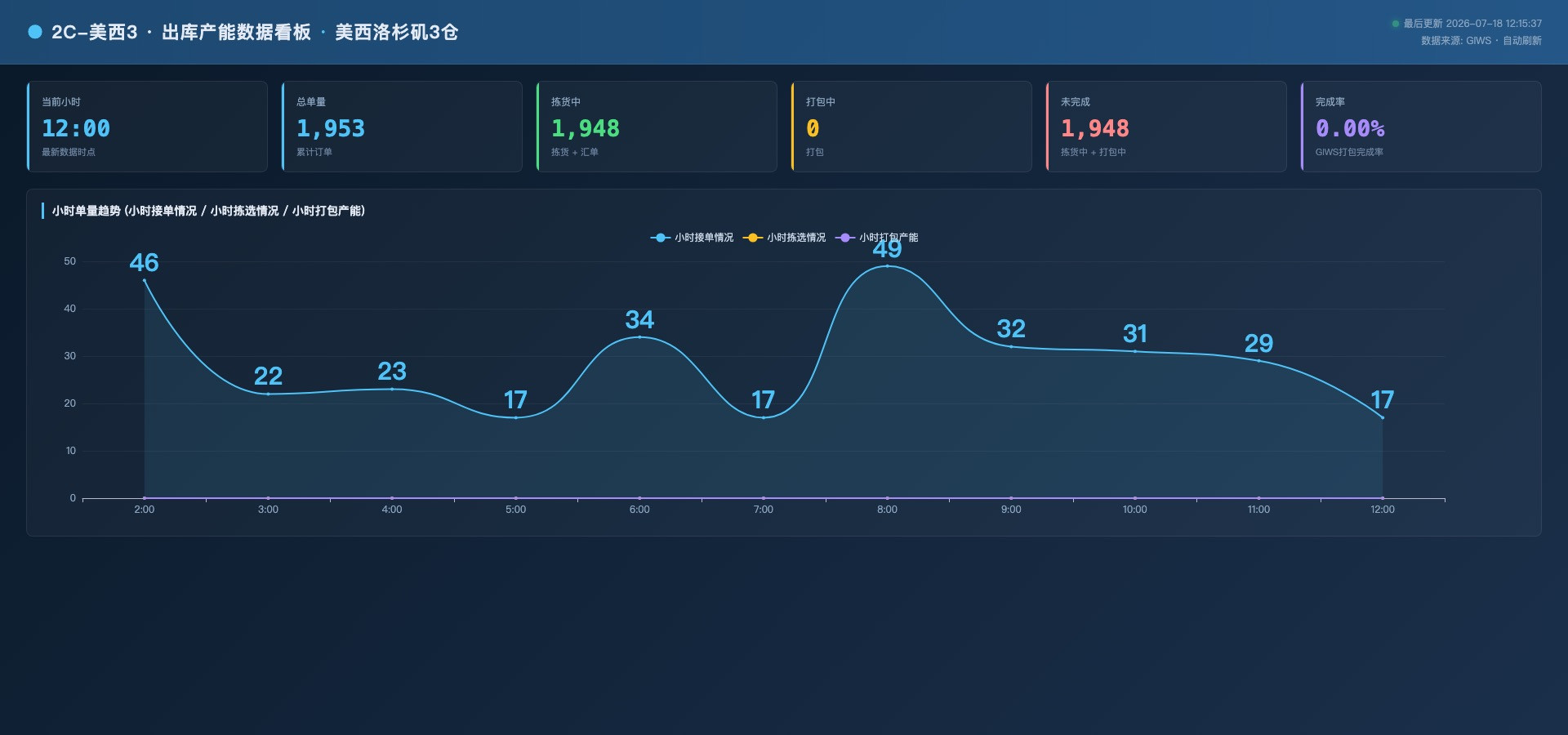The width and height of the screenshot is (1568, 735).
Task: Click the 数据来源: GIWS 自动刷新 text
Action: click(1481, 41)
